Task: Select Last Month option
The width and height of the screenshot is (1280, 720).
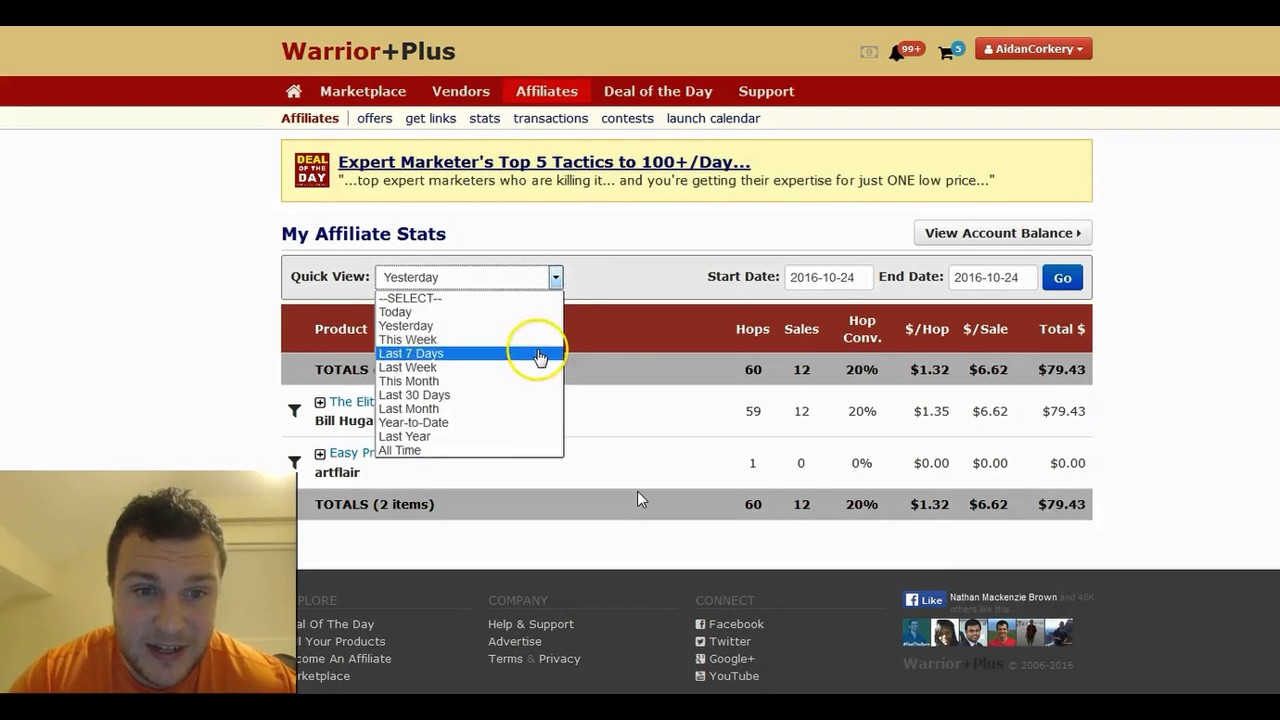Action: click(x=469, y=409)
